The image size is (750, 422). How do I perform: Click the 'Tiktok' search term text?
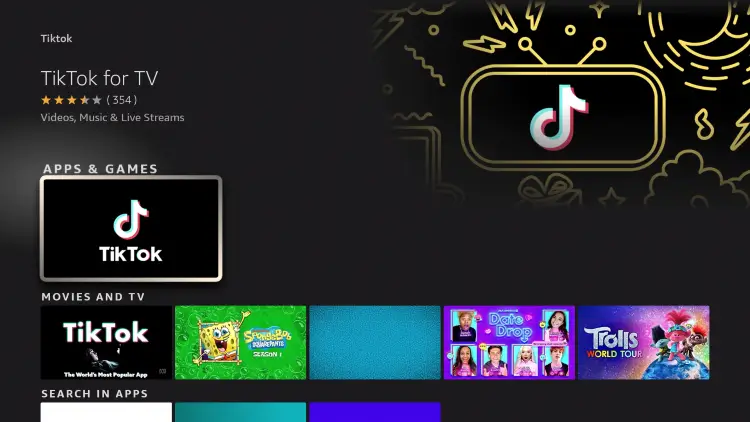pyautogui.click(x=56, y=39)
